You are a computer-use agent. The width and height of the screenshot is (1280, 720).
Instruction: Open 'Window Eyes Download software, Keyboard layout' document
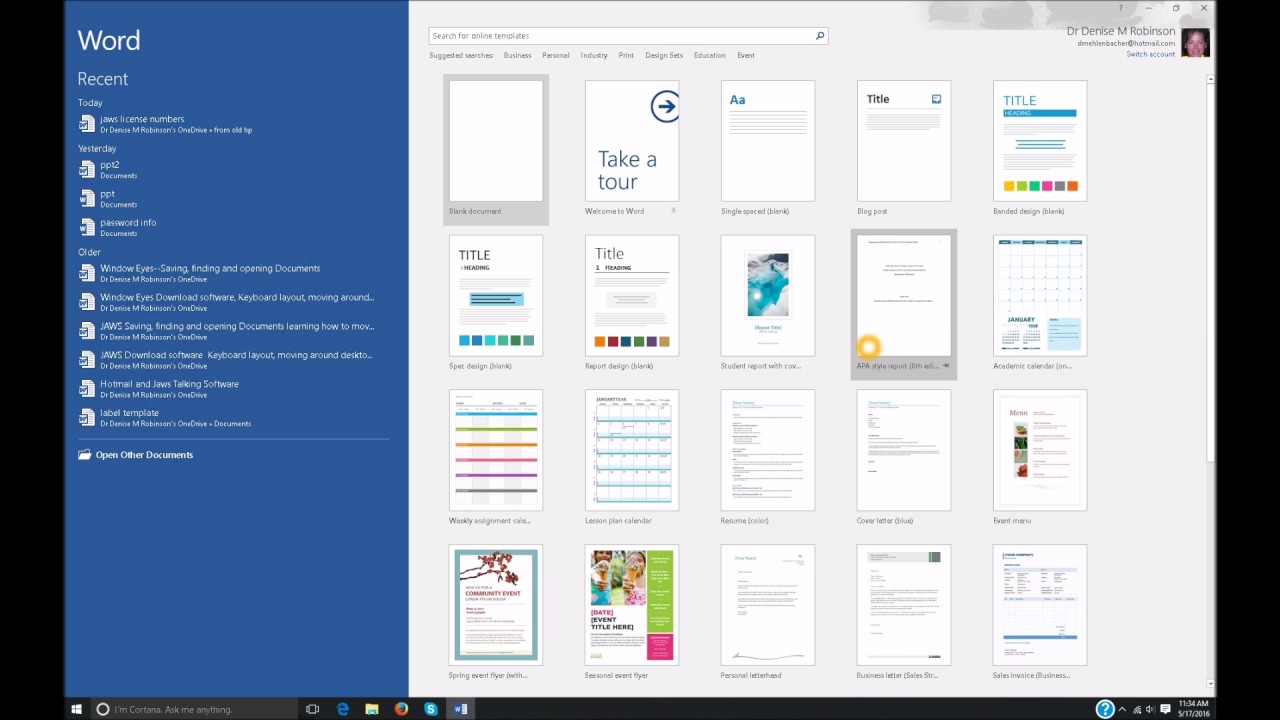click(x=232, y=302)
